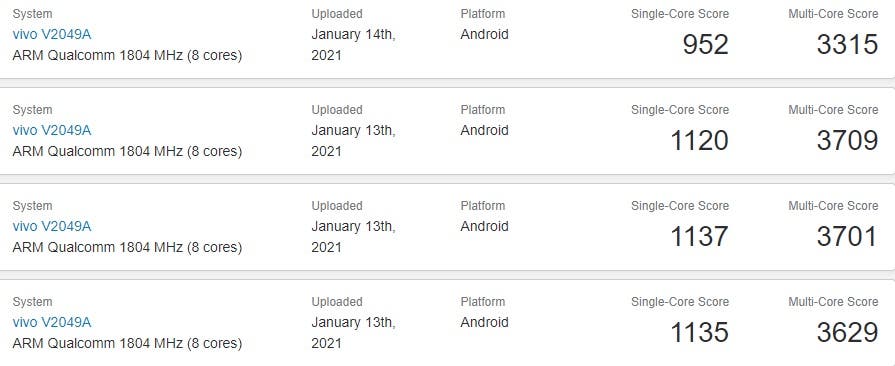Click Android platform text in 3315 result
Image resolution: width=895 pixels, height=366 pixels.
485,34
